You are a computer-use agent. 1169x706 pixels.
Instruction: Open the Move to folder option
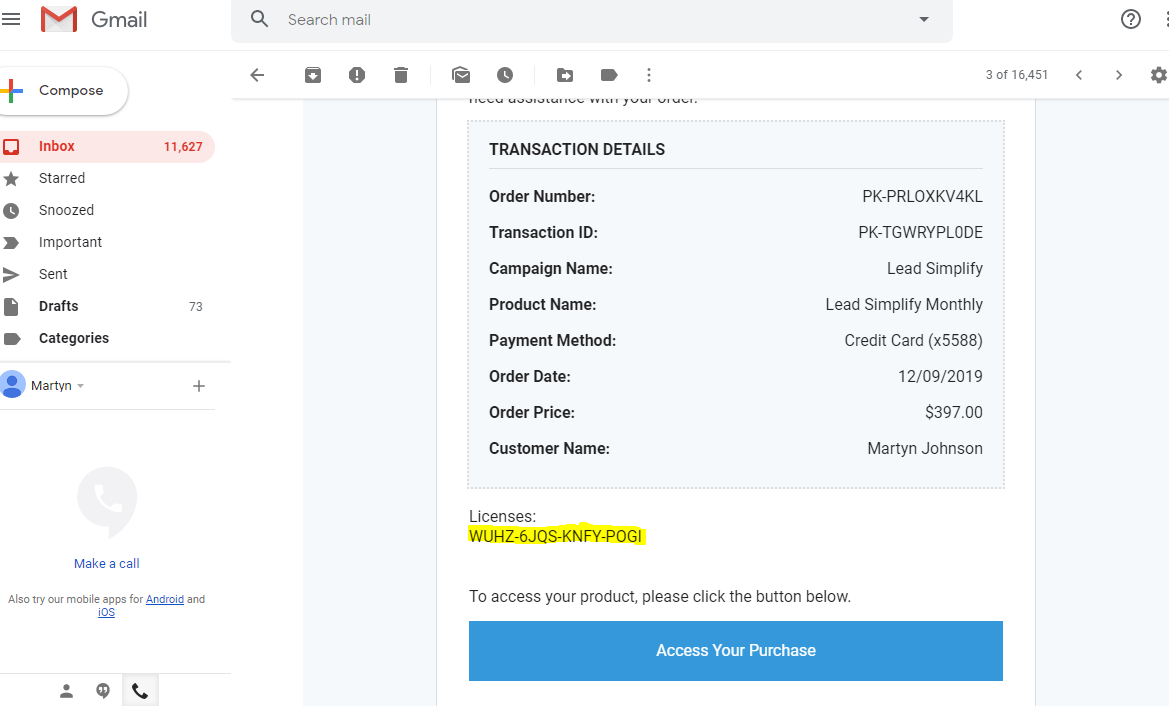[x=565, y=75]
